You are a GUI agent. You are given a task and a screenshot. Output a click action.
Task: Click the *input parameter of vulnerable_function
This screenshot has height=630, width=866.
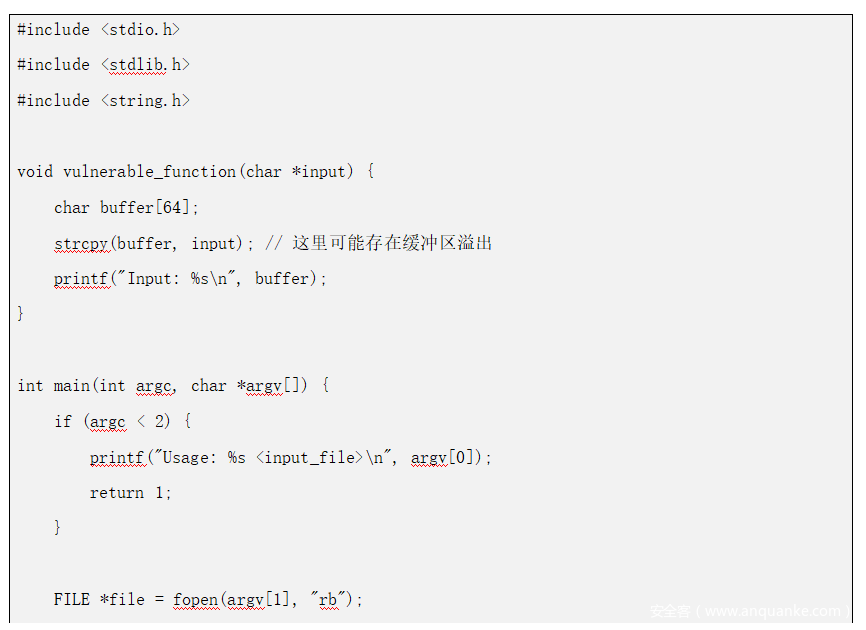322,171
